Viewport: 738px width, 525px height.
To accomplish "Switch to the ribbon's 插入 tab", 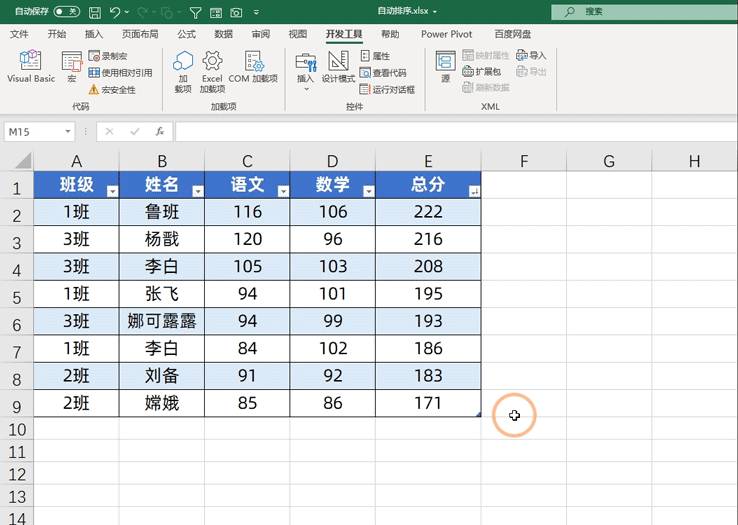I will 93,34.
